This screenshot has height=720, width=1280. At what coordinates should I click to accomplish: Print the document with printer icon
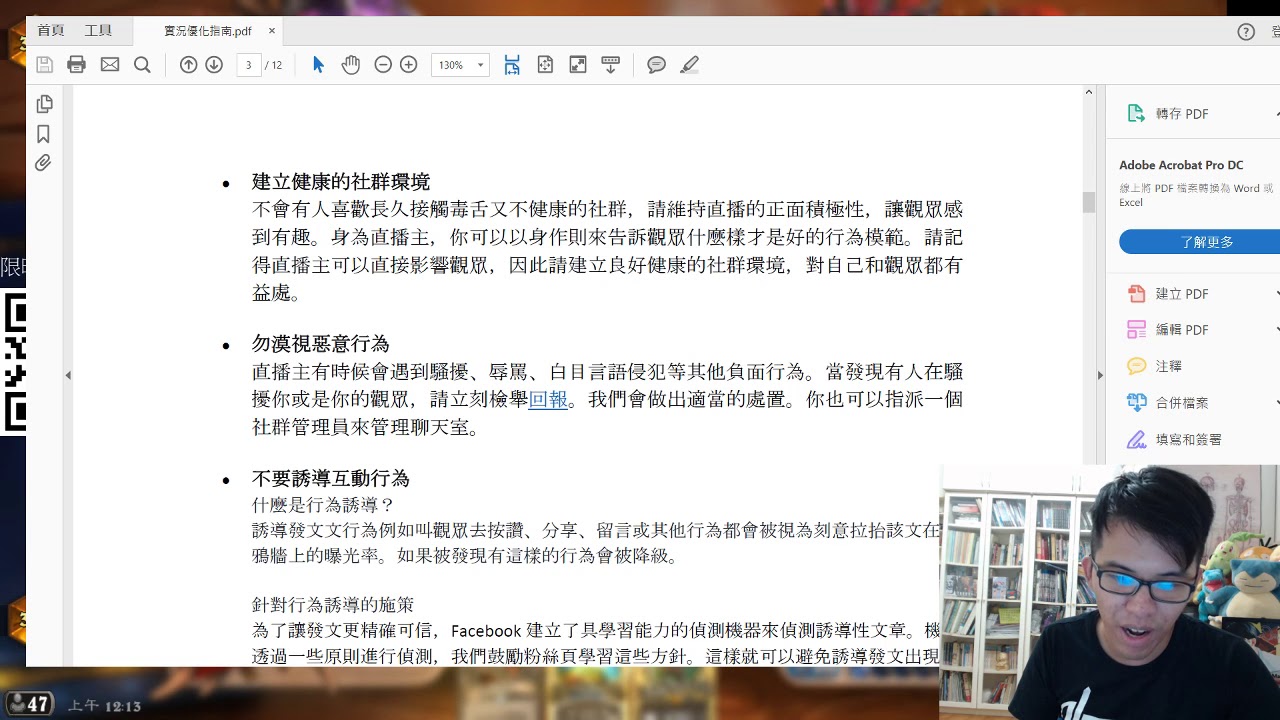pos(76,65)
